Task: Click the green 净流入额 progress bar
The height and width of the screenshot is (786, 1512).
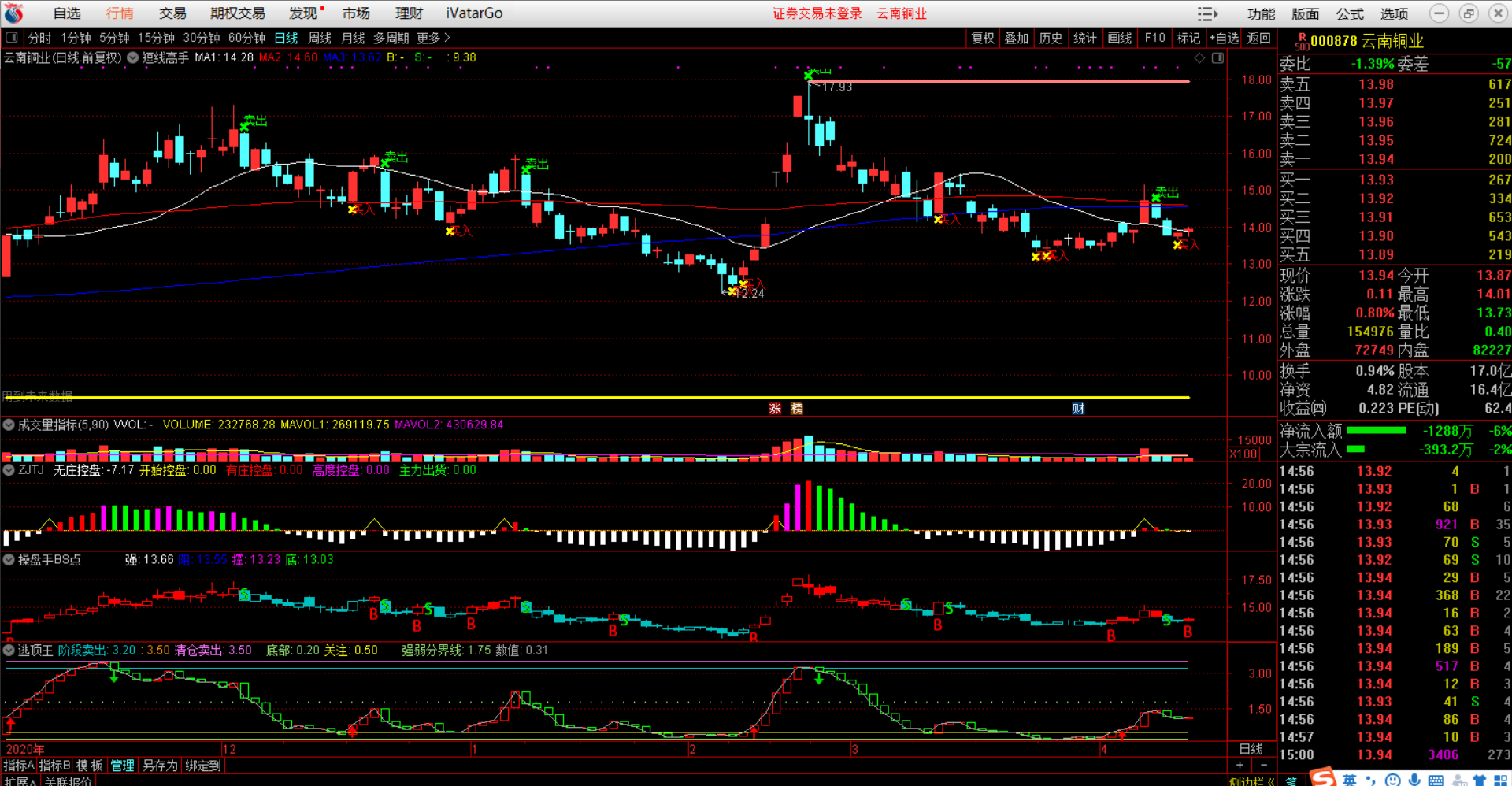Action: (1376, 430)
